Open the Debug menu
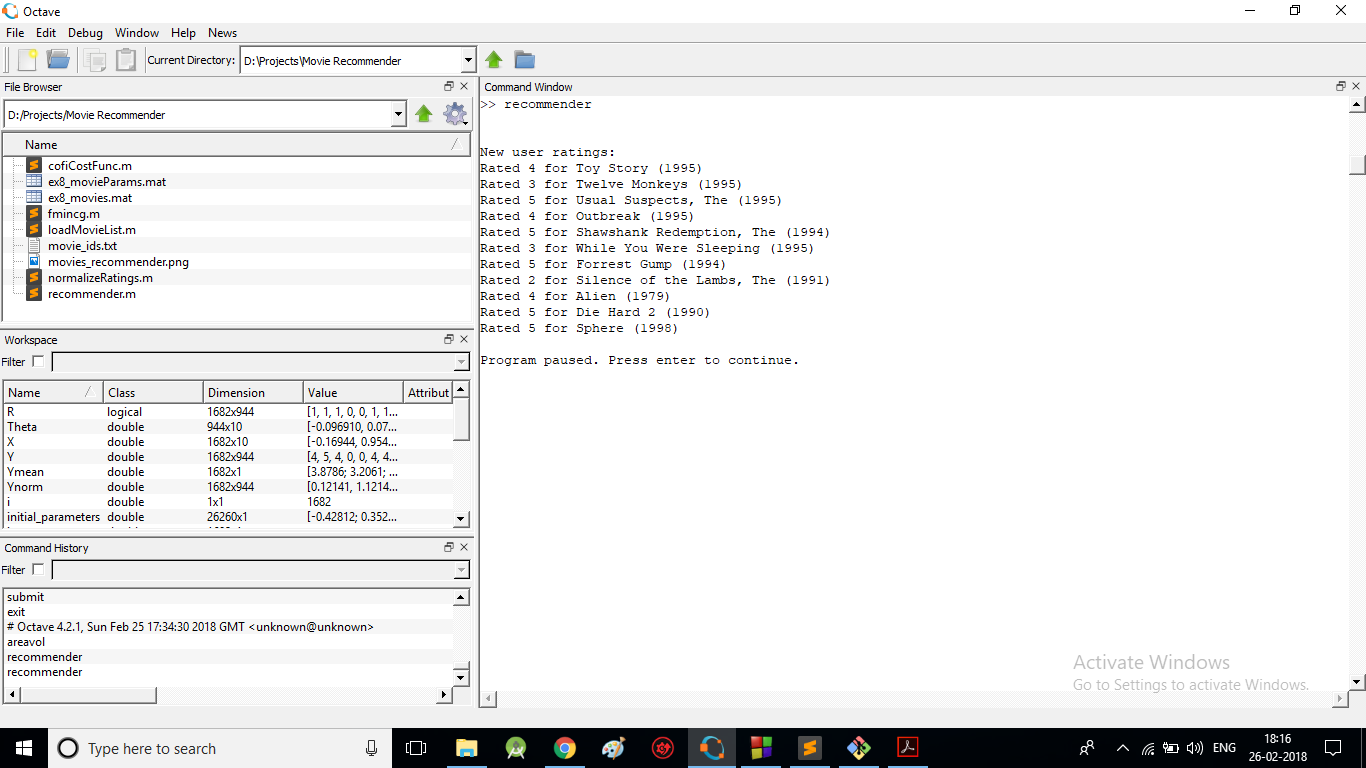Image resolution: width=1366 pixels, height=768 pixels. [x=86, y=33]
